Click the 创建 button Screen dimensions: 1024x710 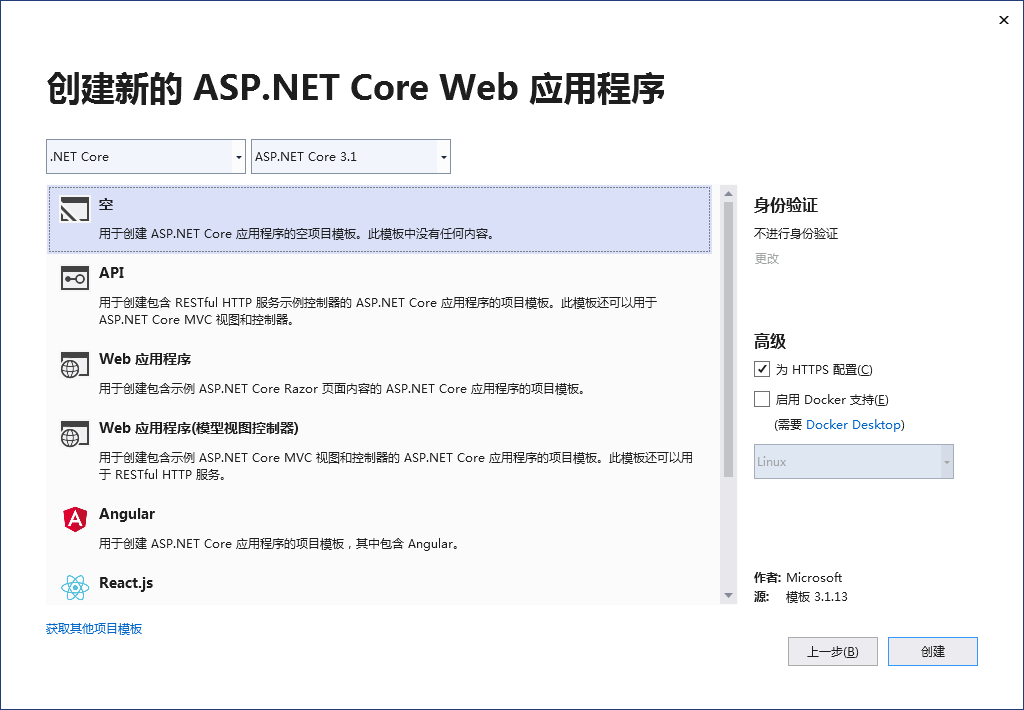coord(933,651)
